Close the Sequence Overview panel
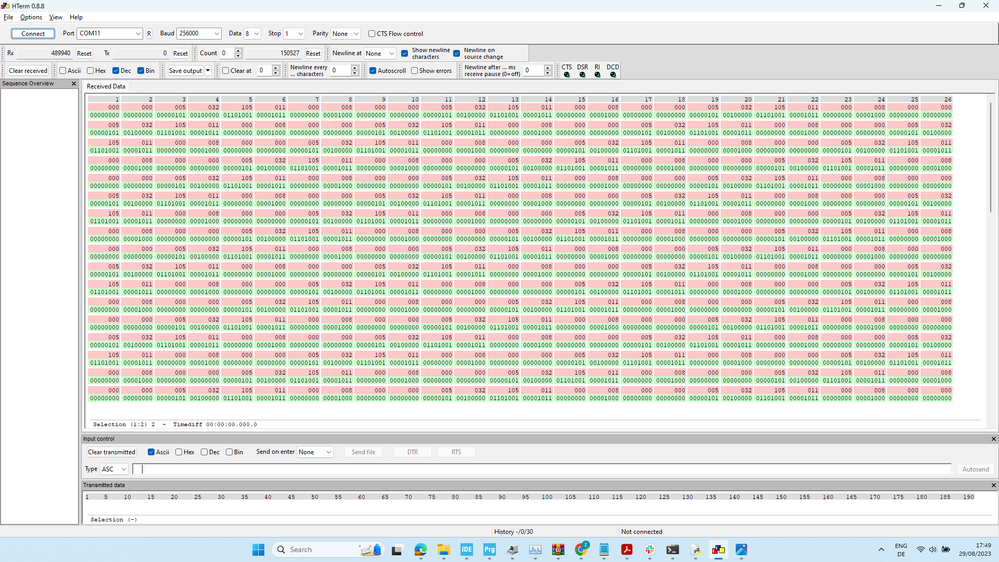 pyautogui.click(x=73, y=83)
